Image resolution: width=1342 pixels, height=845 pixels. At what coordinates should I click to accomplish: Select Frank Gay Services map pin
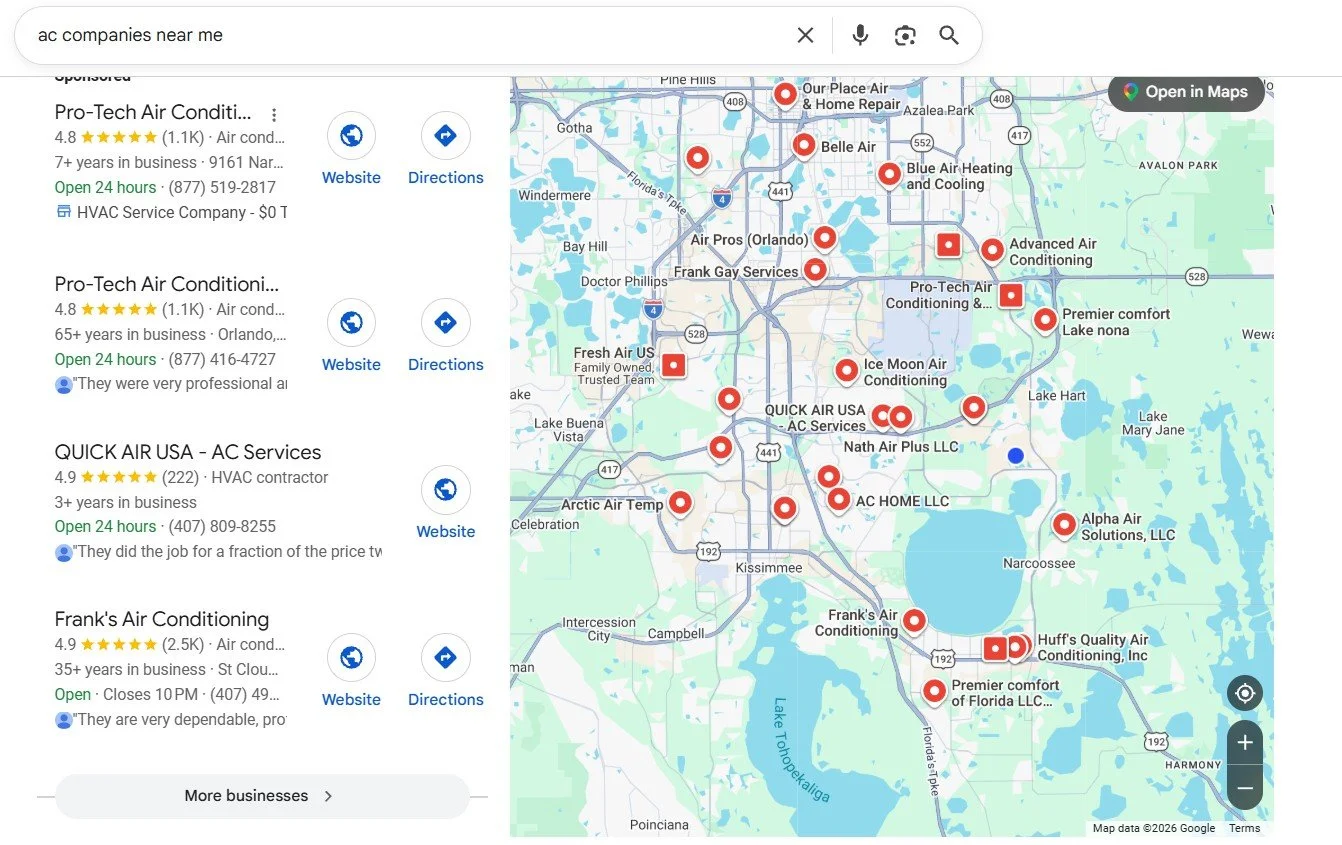pos(815,270)
